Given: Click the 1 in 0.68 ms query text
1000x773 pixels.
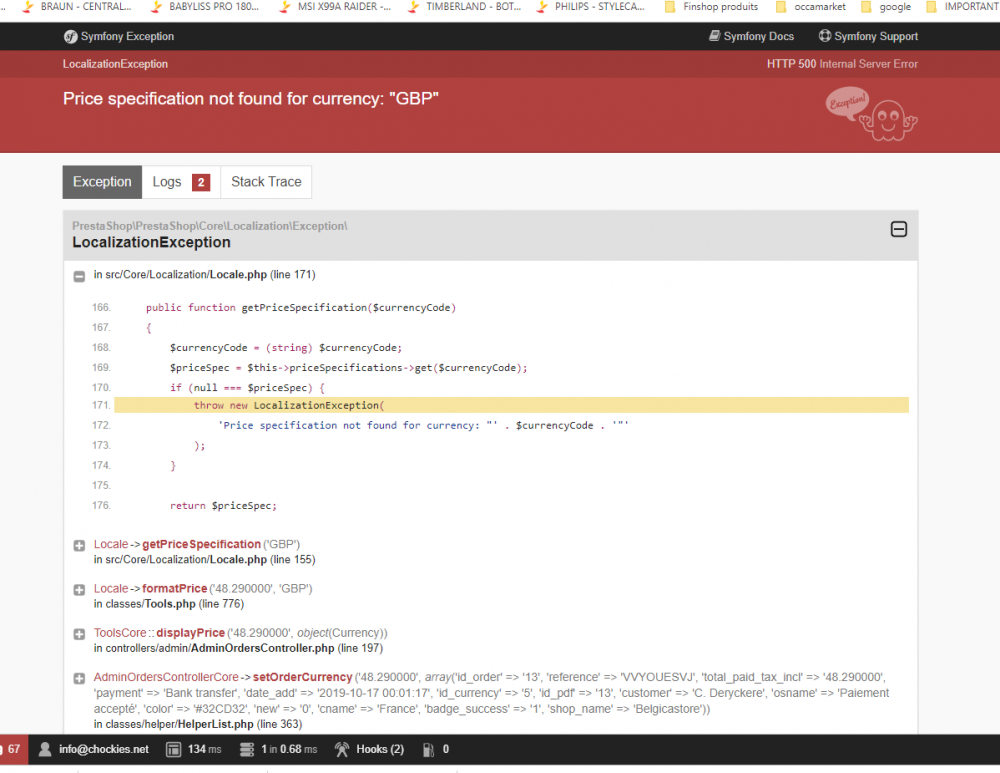Looking at the screenshot, I should 289,749.
